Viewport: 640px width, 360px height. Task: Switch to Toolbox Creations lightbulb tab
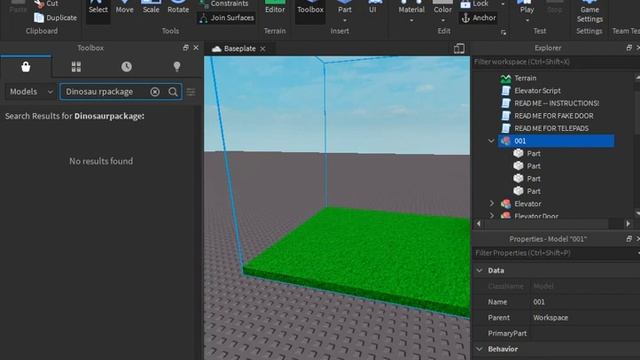177,67
